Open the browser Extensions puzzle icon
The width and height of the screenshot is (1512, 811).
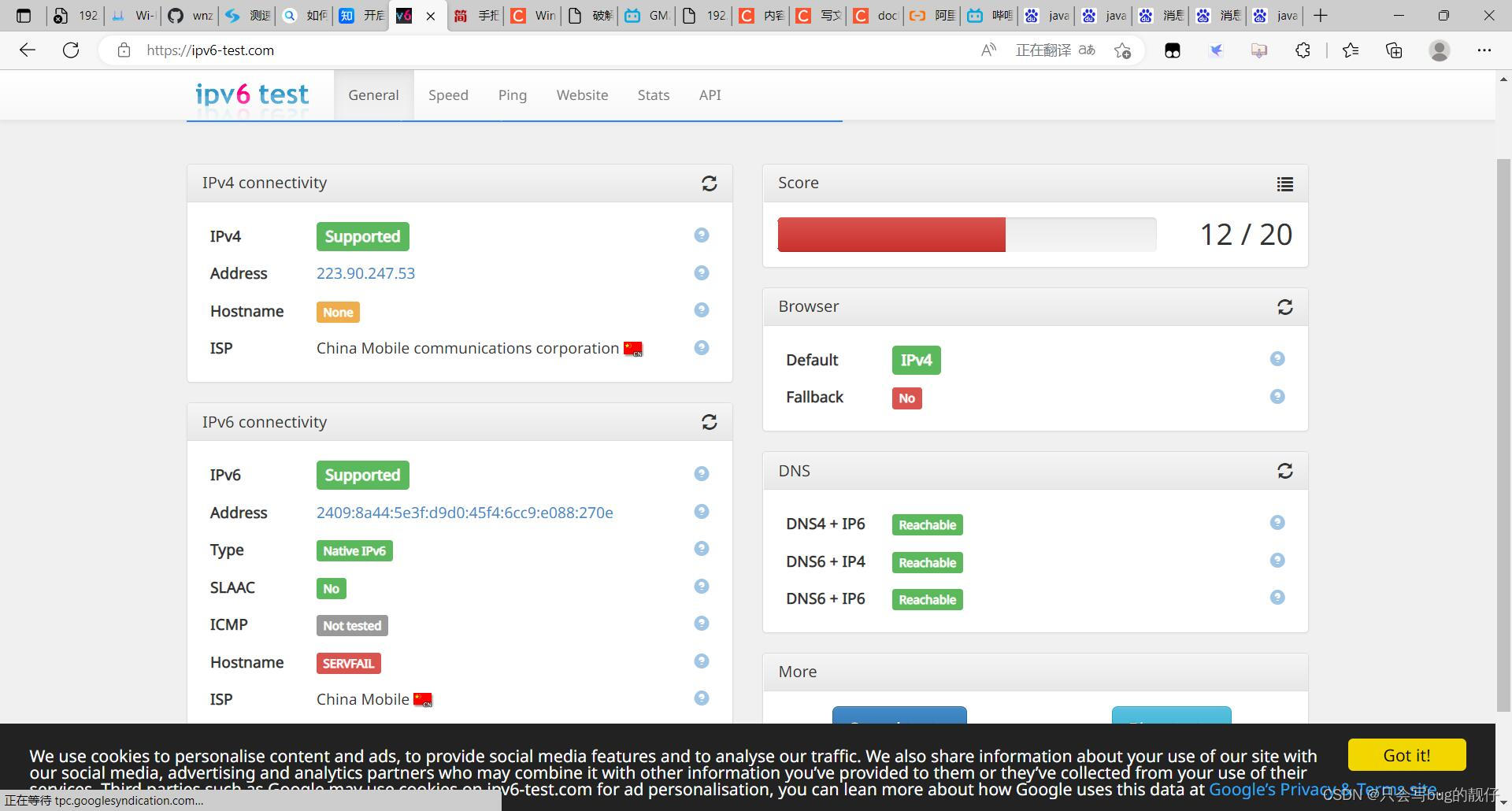(1303, 50)
